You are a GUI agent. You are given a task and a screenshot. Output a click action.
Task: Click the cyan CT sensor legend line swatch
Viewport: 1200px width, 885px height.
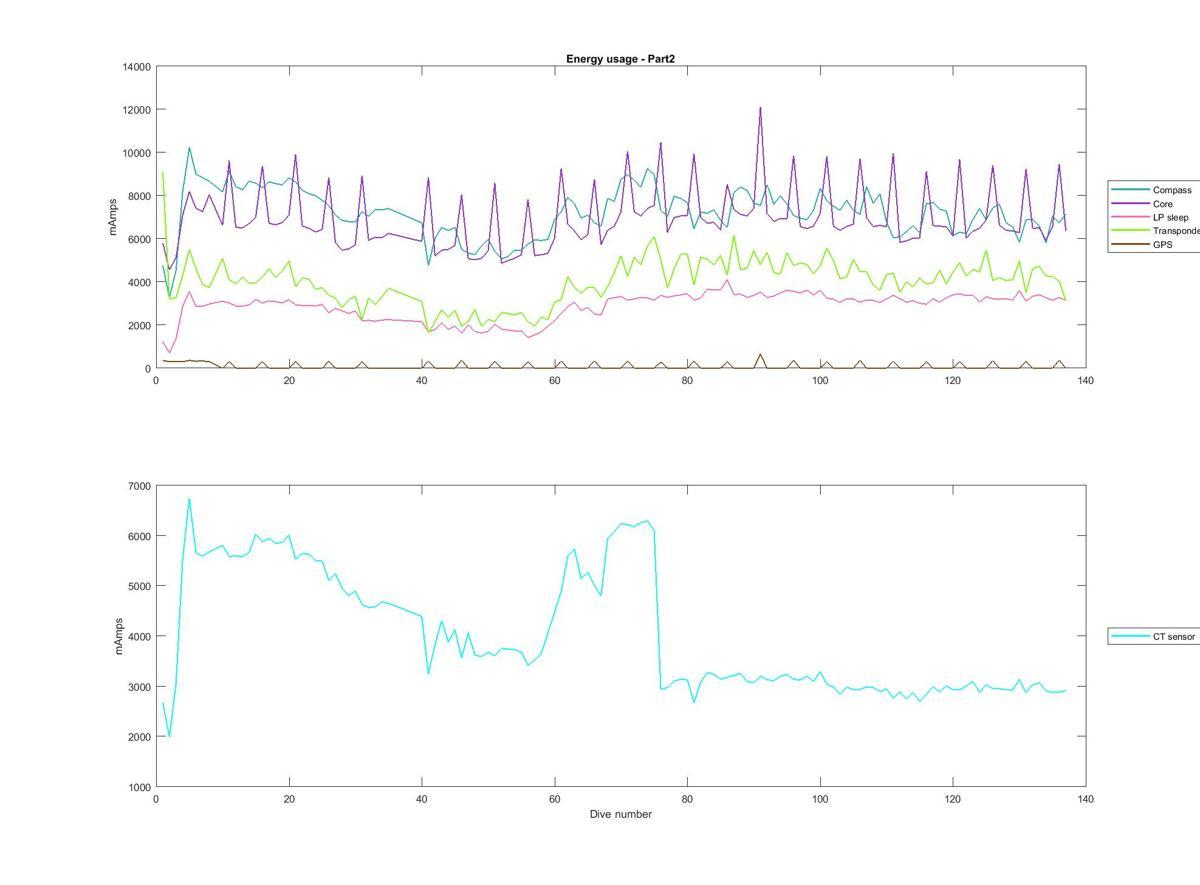[1130, 636]
